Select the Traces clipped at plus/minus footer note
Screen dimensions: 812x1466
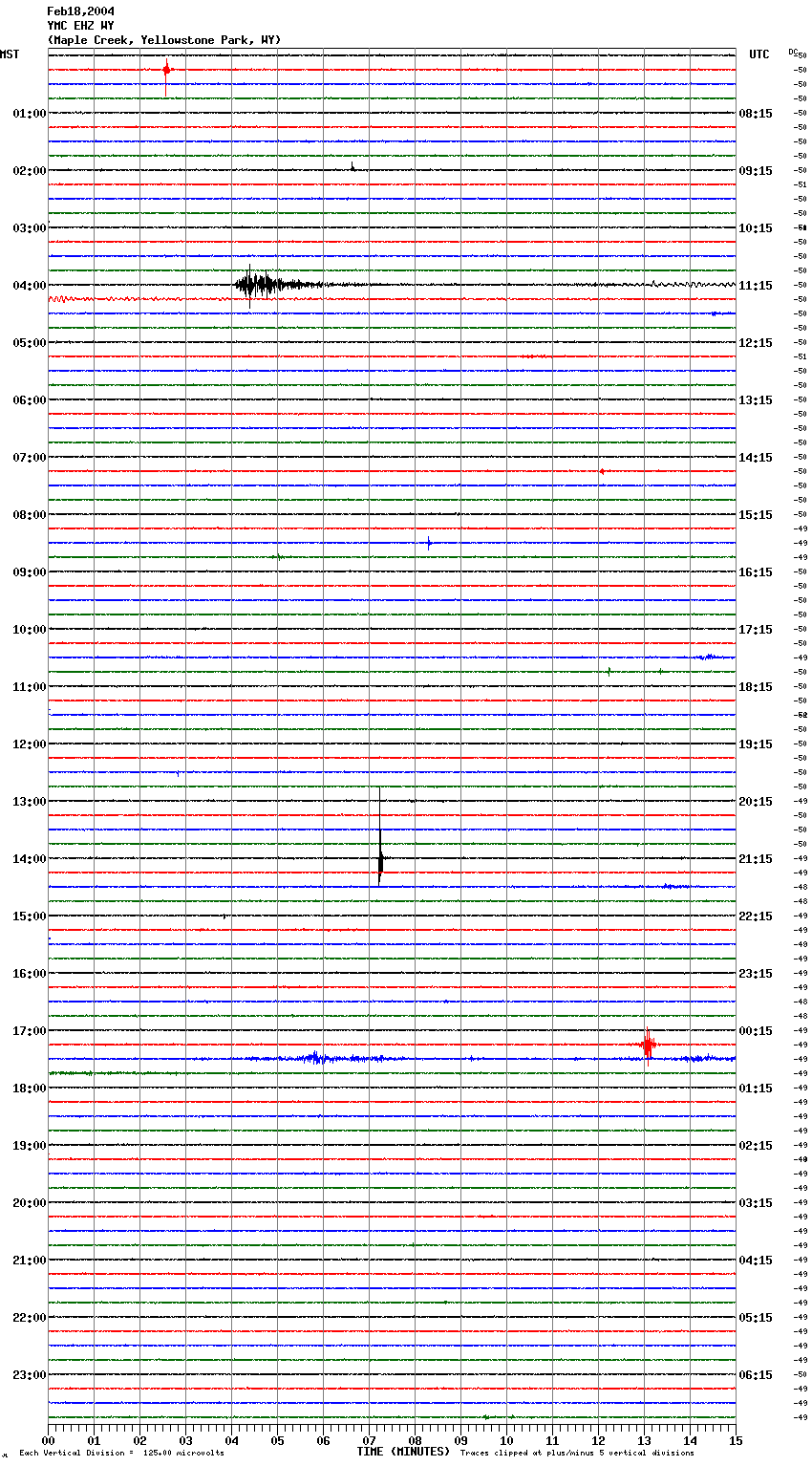coord(577,1454)
